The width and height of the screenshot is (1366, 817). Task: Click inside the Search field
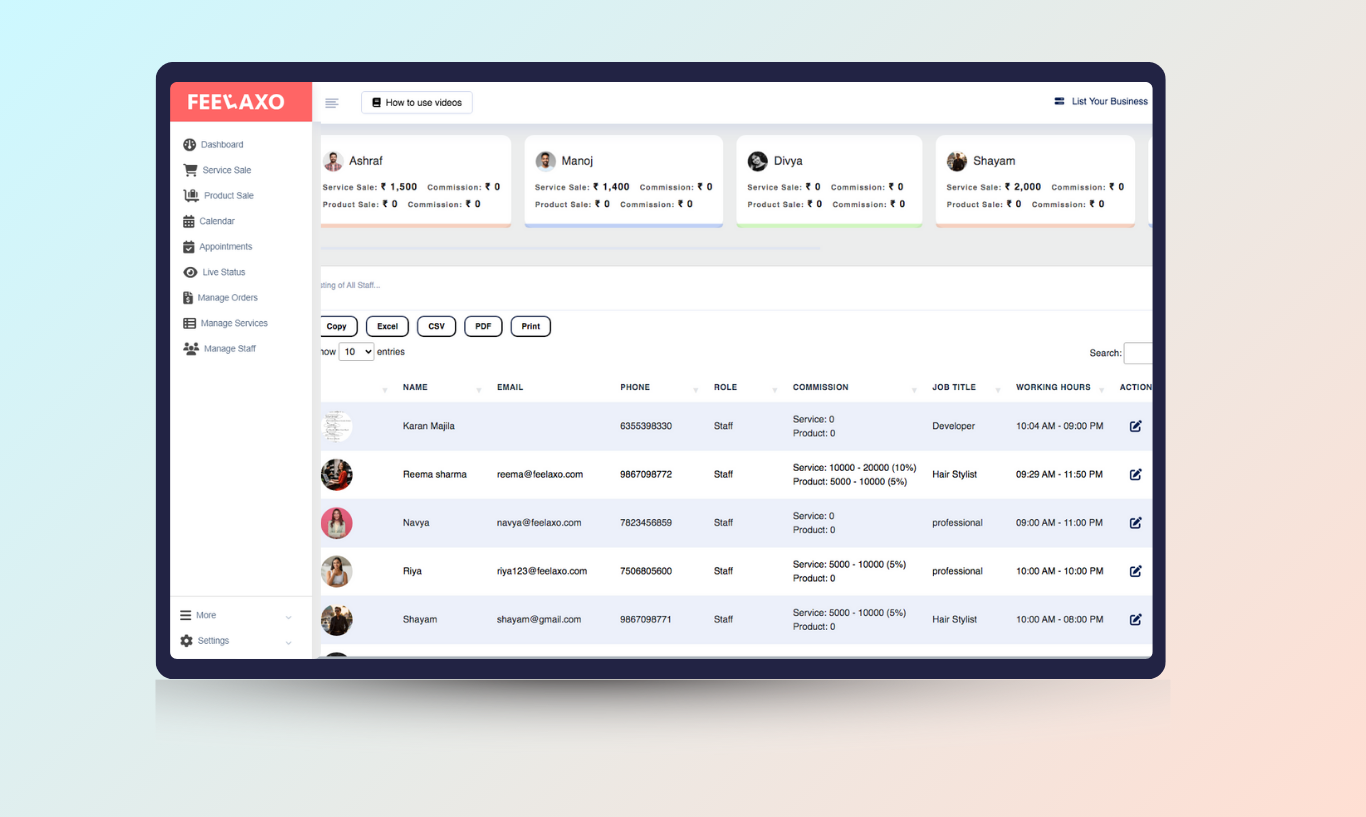(x=1139, y=352)
